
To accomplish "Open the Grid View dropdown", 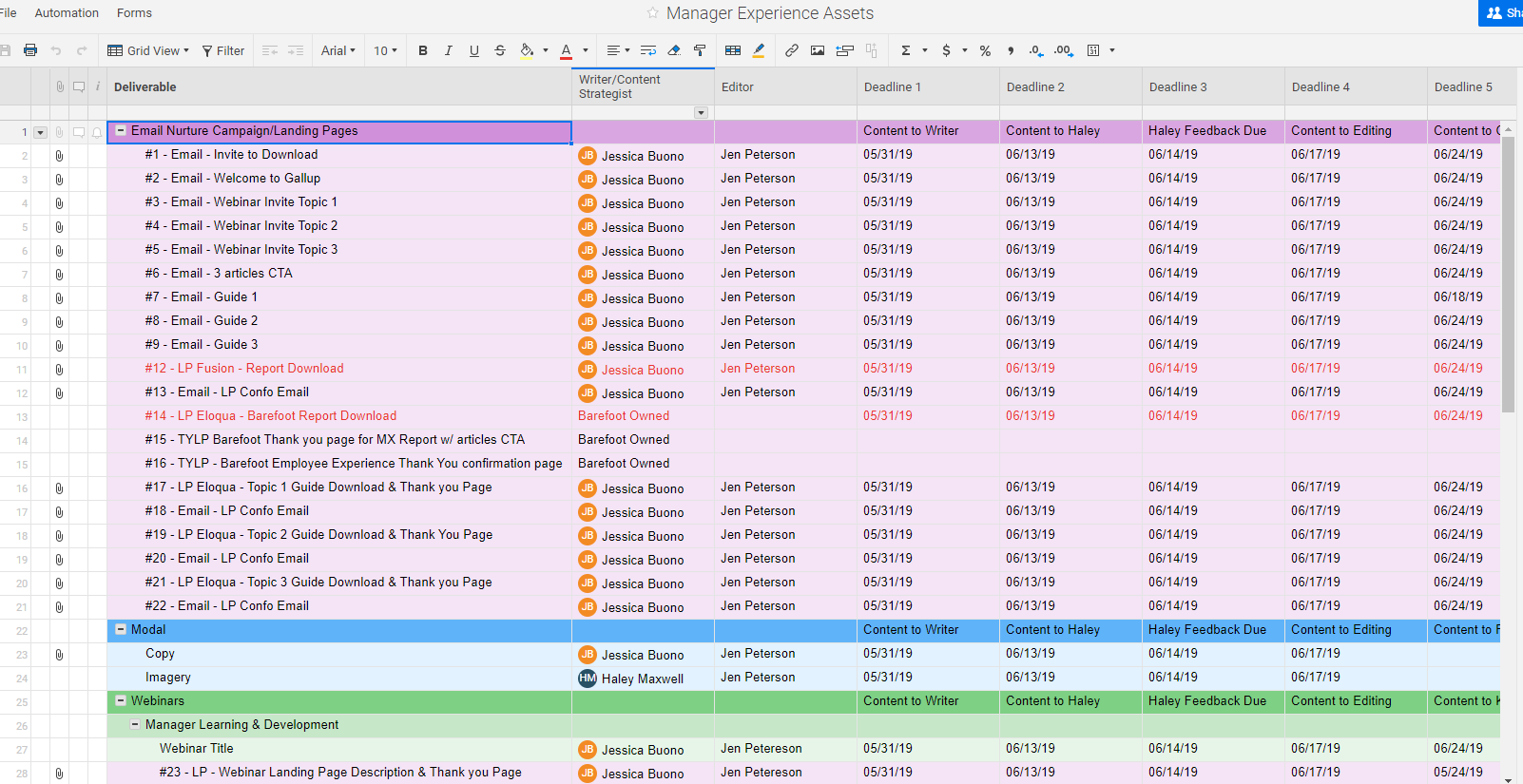I will tap(148, 50).
